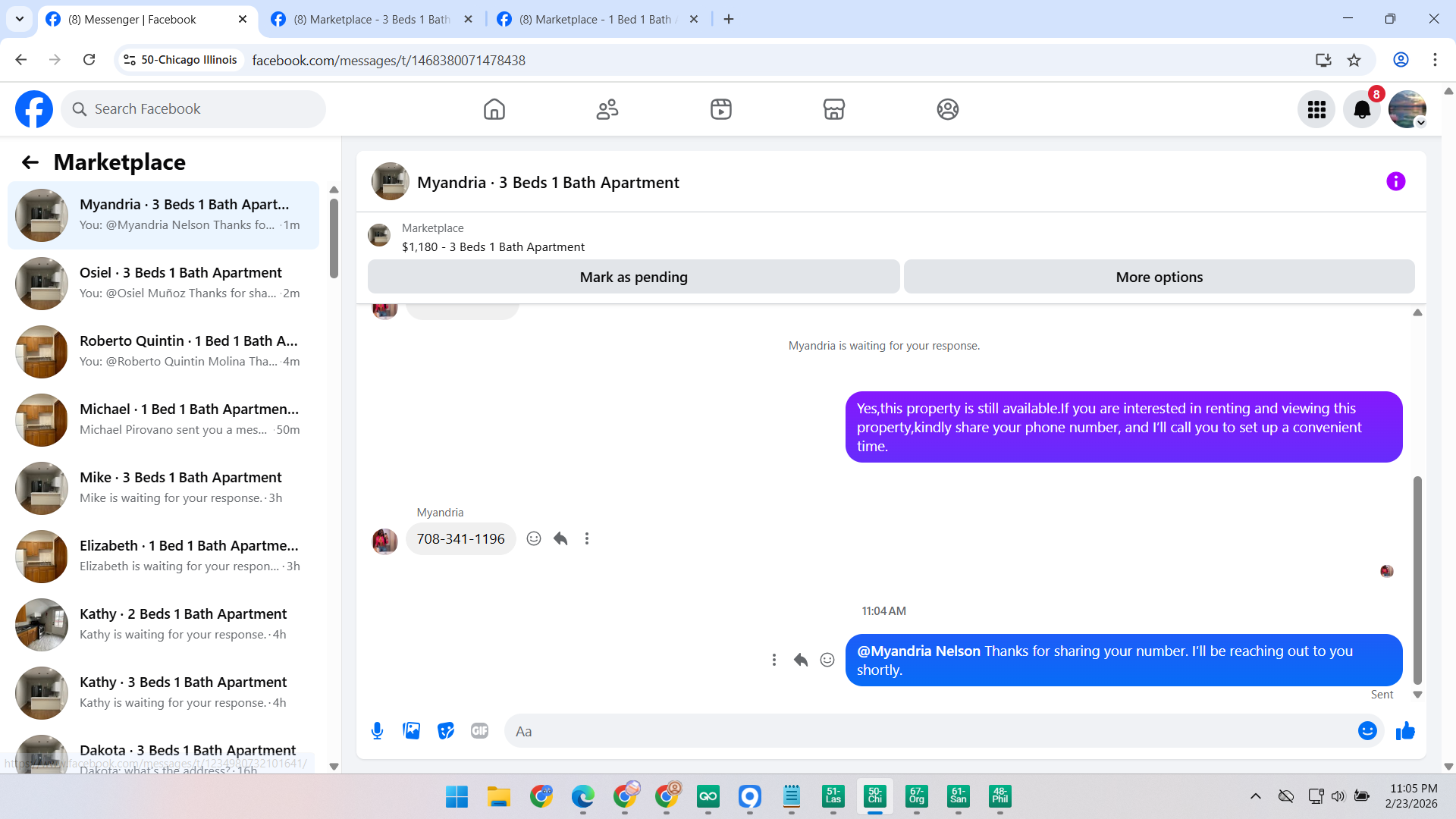Open the Marketplace tab in the top navigation

tap(833, 110)
